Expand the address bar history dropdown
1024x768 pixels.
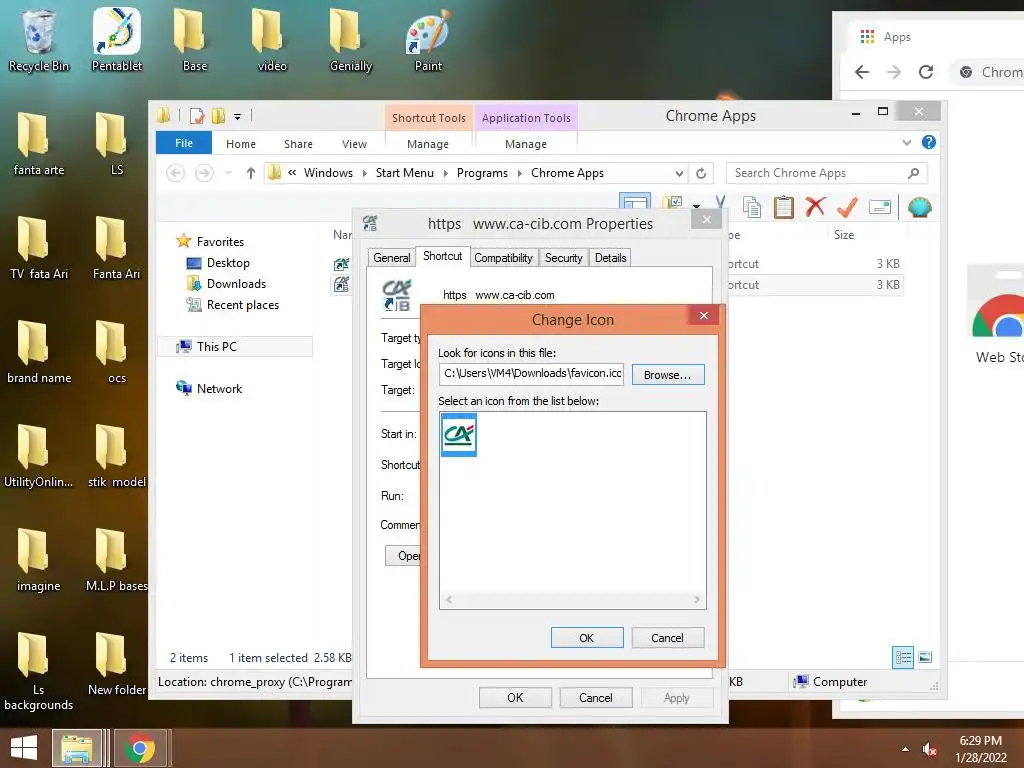(x=679, y=174)
